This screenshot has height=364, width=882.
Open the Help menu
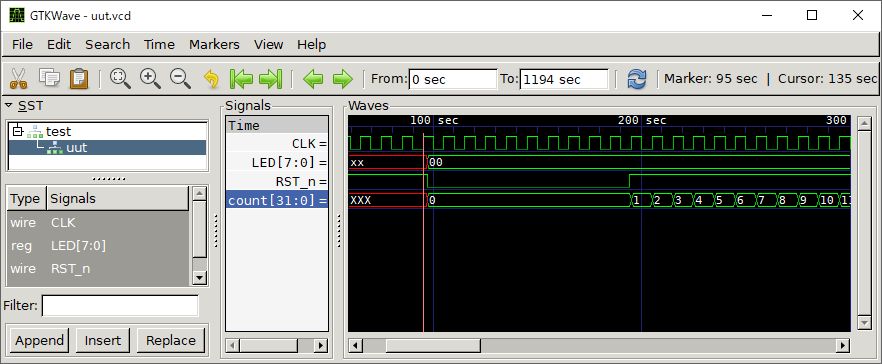coord(312,44)
